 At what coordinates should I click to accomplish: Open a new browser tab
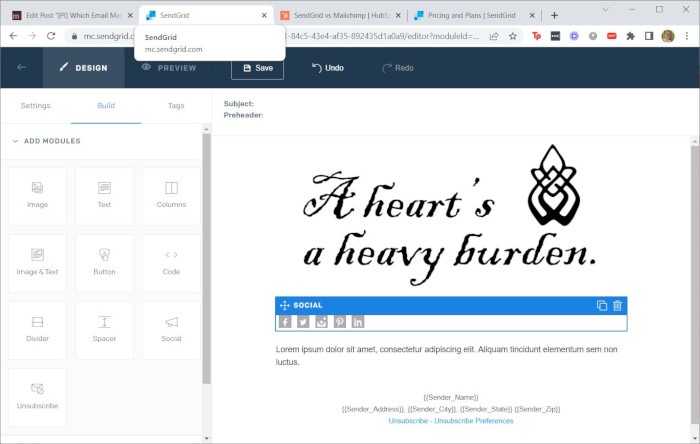[x=554, y=15]
